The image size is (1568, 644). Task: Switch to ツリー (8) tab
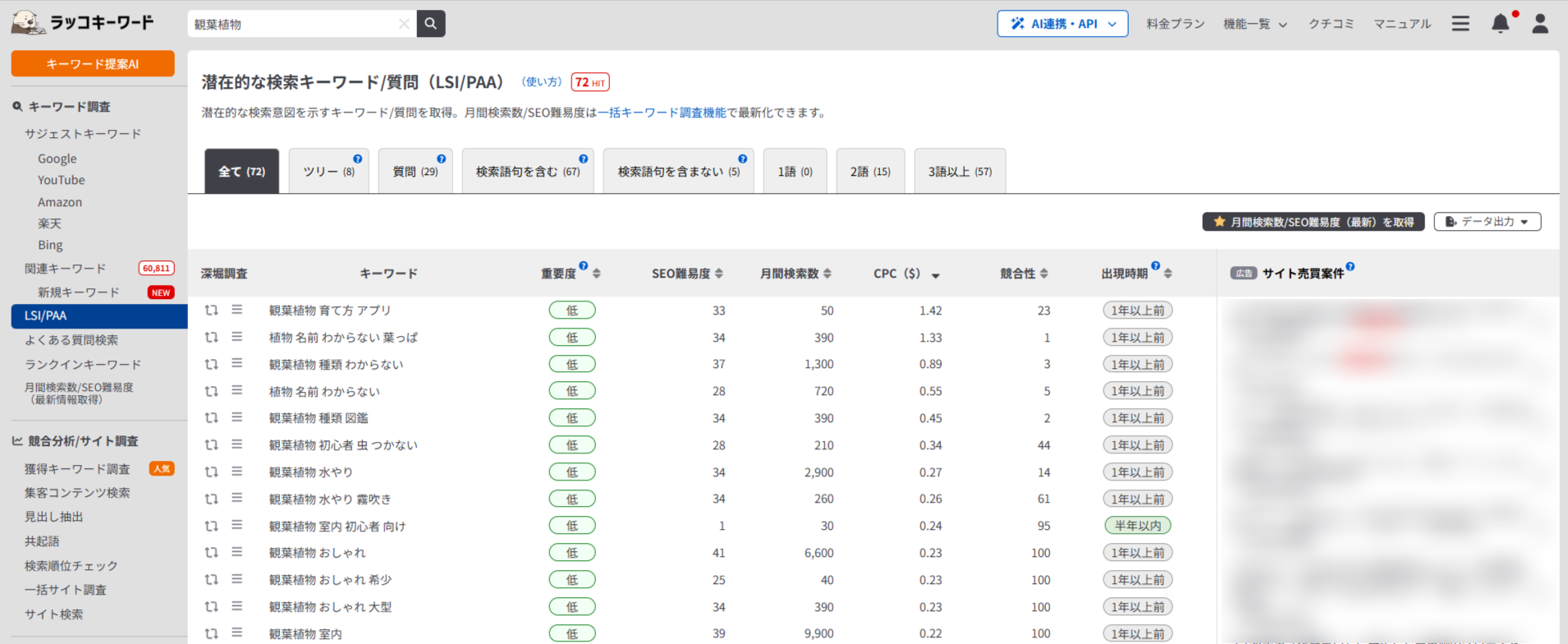point(329,171)
